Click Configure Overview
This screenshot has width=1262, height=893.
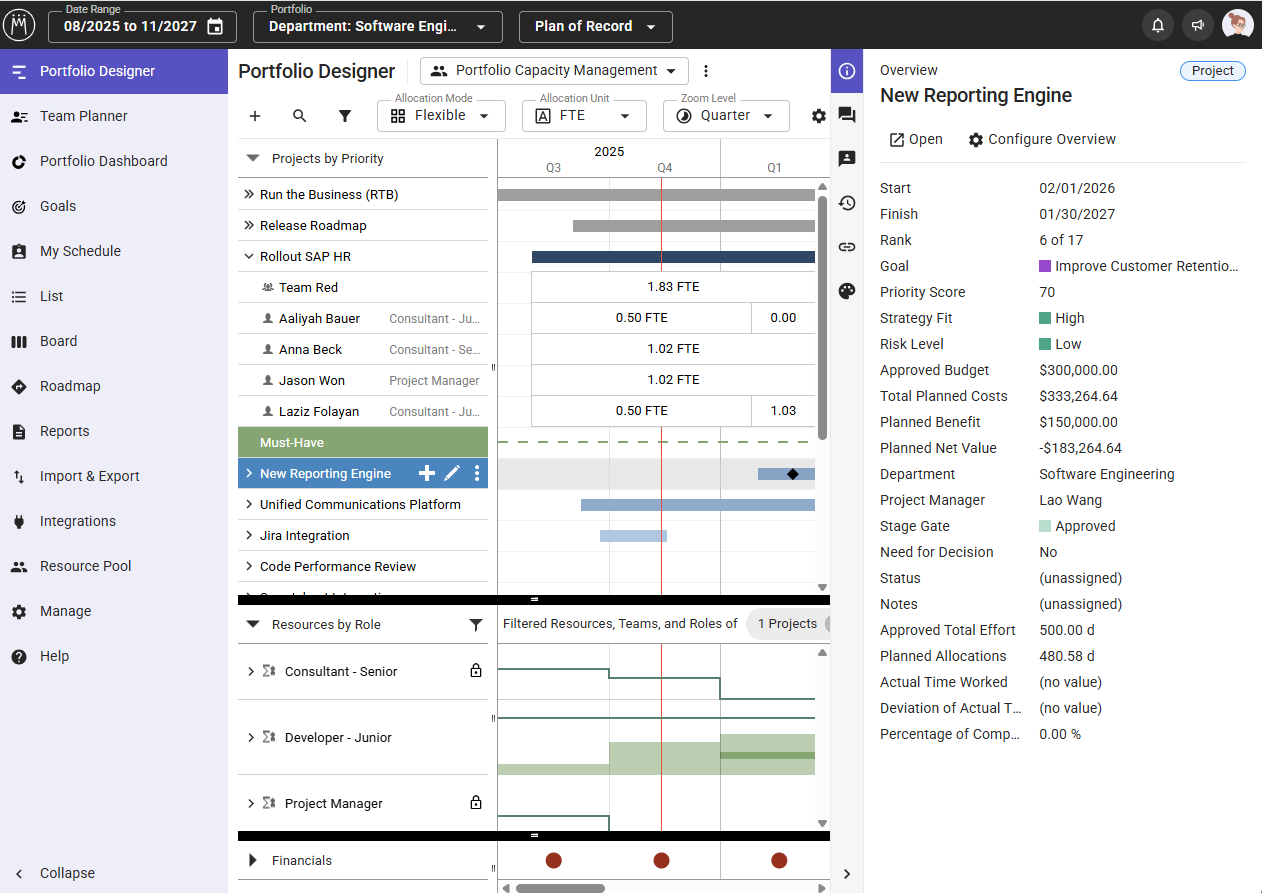[1041, 140]
